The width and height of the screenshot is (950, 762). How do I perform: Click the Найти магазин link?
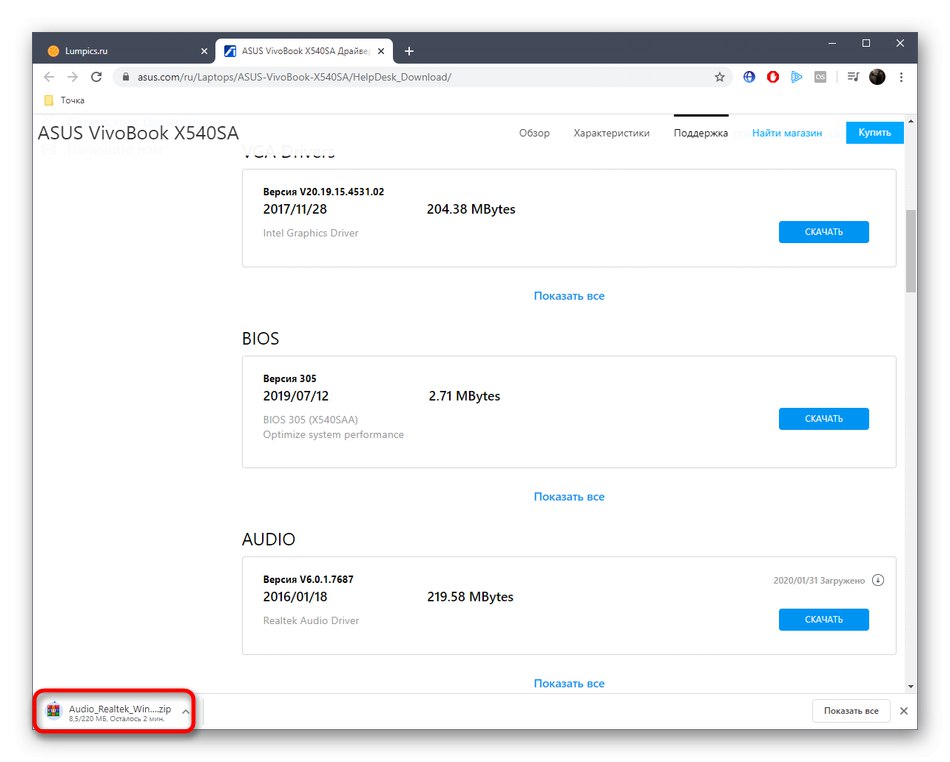pos(786,133)
